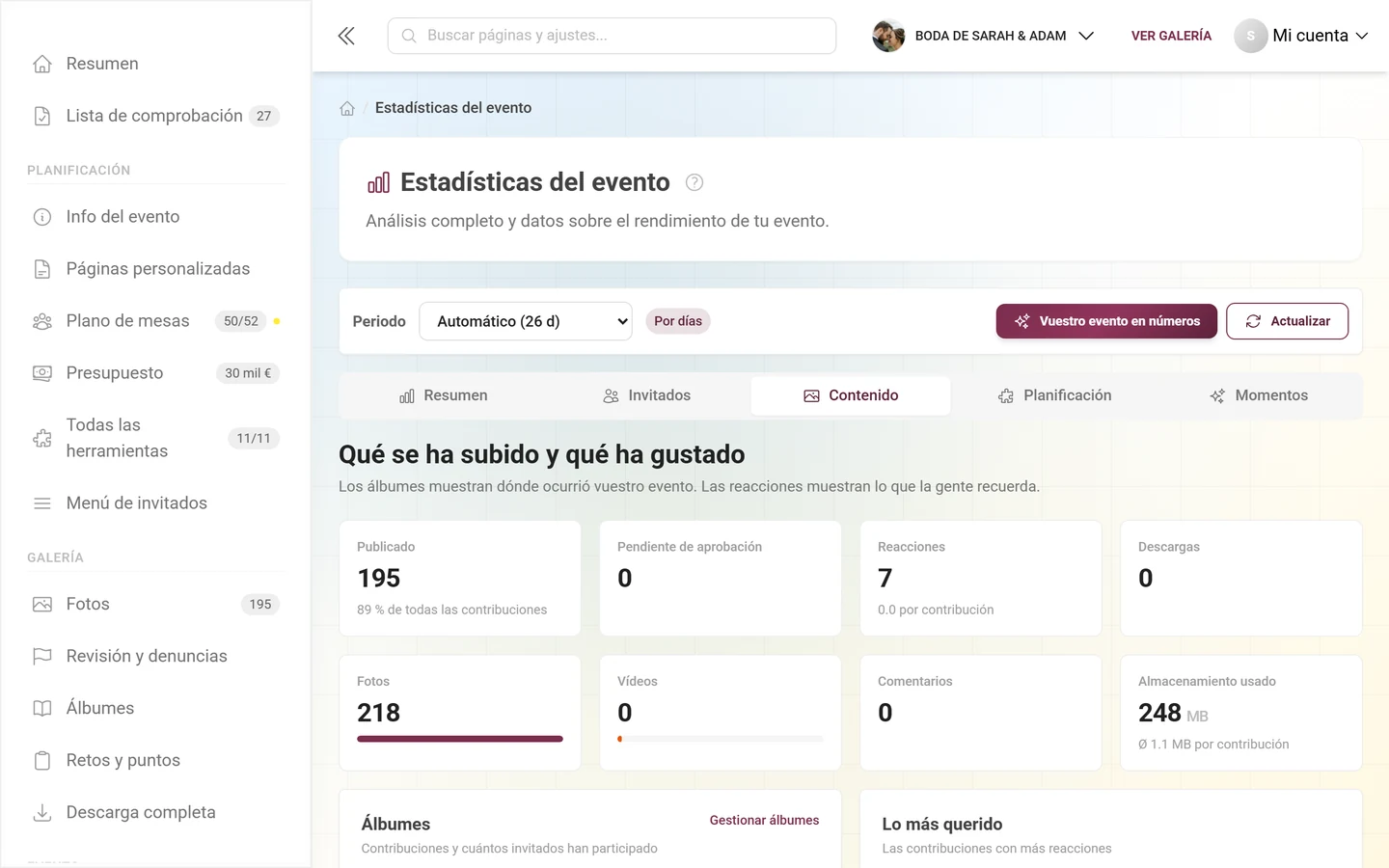Click the 11/11 tools badge
The image size is (1389, 868).
(x=254, y=438)
